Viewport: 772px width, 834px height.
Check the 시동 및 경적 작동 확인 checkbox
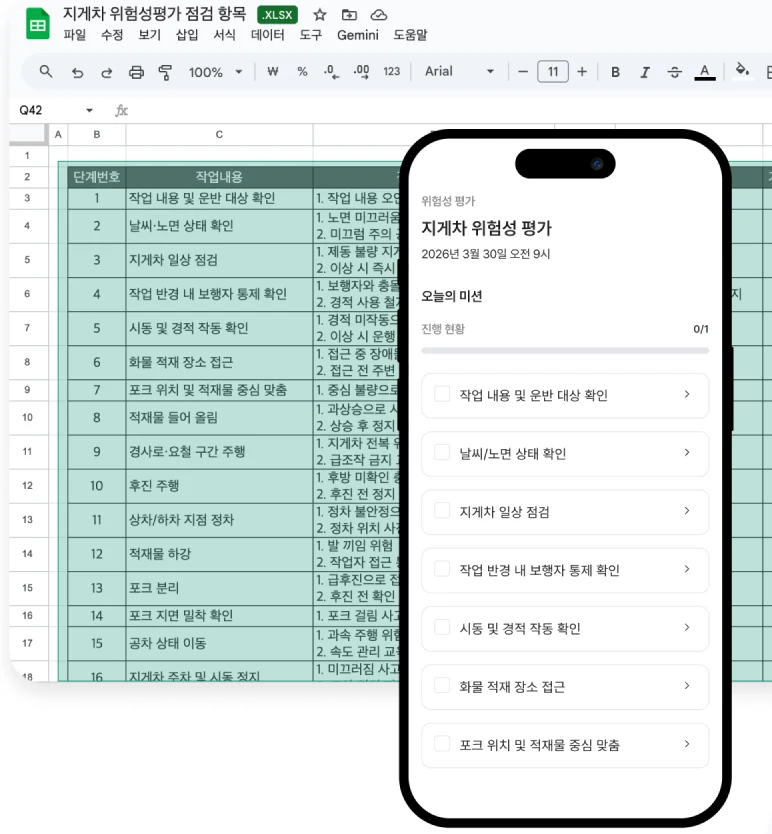[x=442, y=627]
